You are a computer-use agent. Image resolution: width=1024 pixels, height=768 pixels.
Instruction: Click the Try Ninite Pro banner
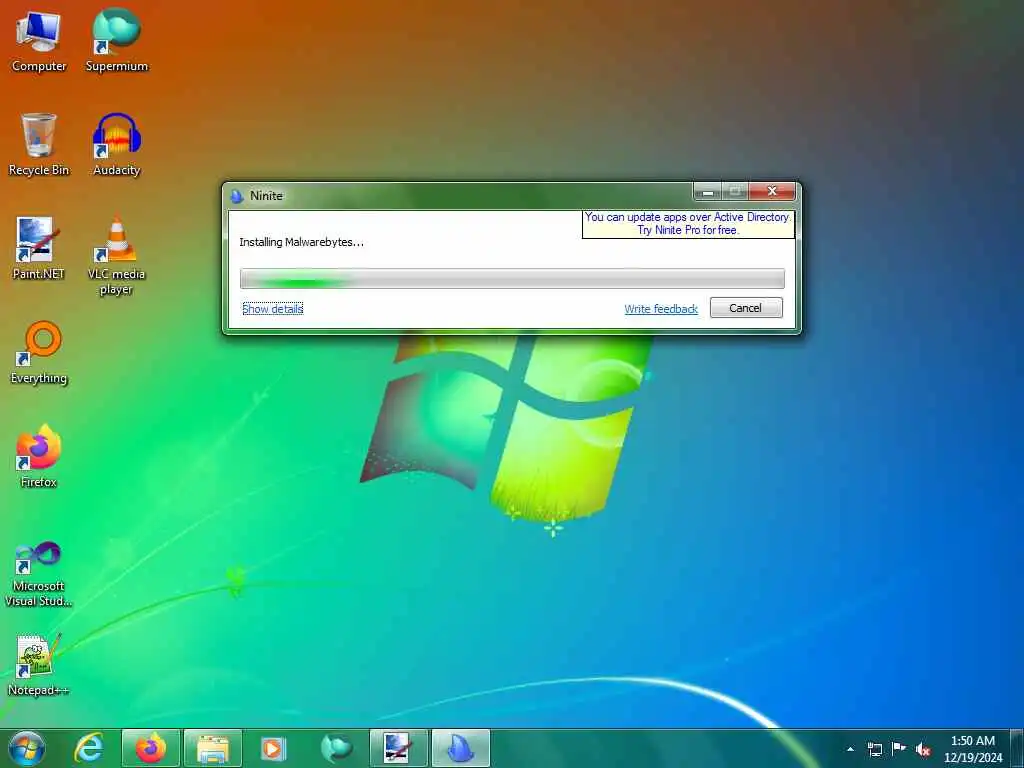(x=688, y=223)
